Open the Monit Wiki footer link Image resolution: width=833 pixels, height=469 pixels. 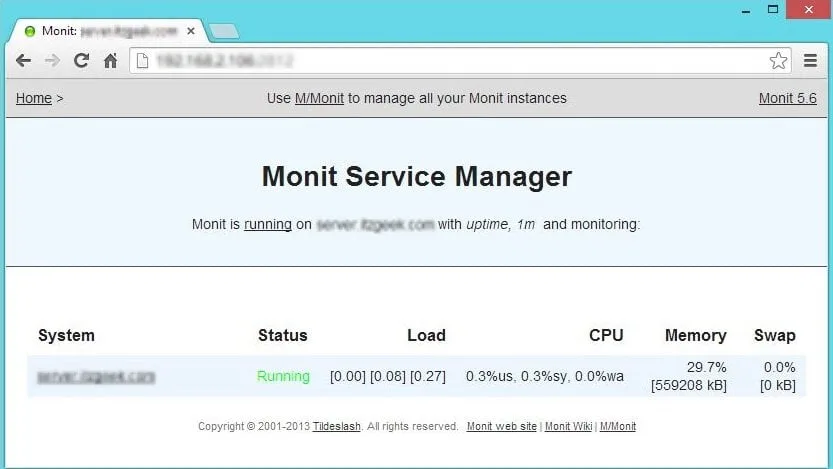click(x=568, y=426)
